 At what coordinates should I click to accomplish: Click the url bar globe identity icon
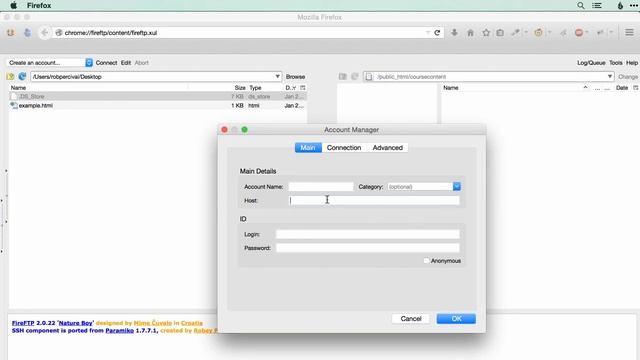pyautogui.click(x=59, y=33)
